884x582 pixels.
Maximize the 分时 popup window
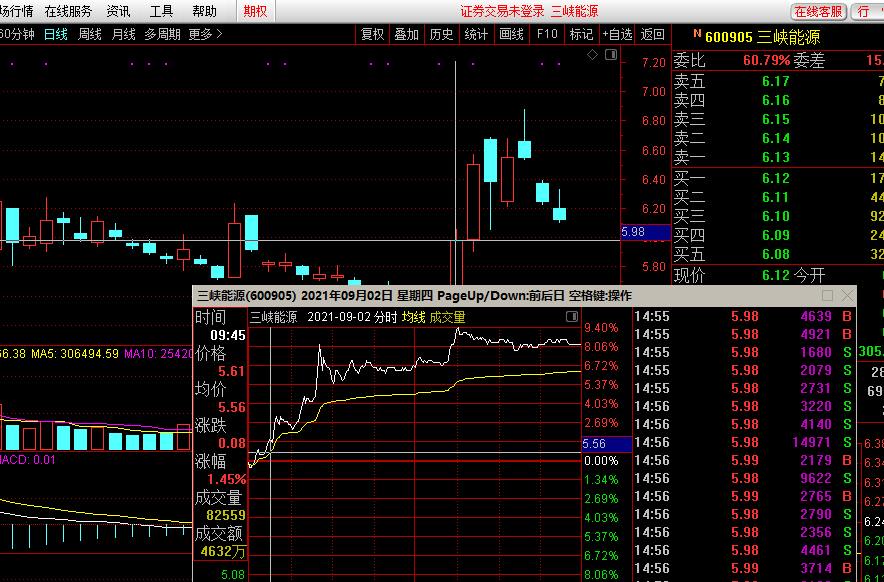coord(828,296)
